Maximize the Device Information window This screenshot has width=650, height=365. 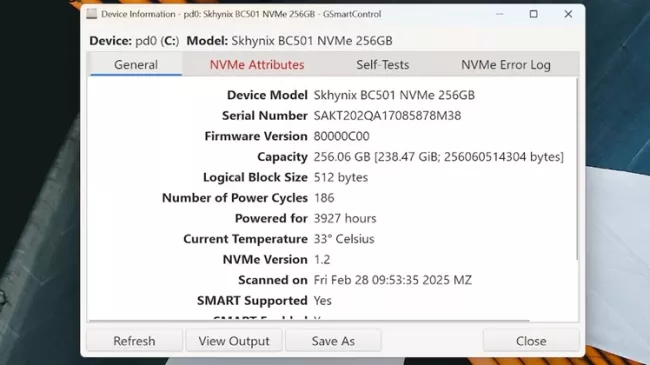[534, 14]
